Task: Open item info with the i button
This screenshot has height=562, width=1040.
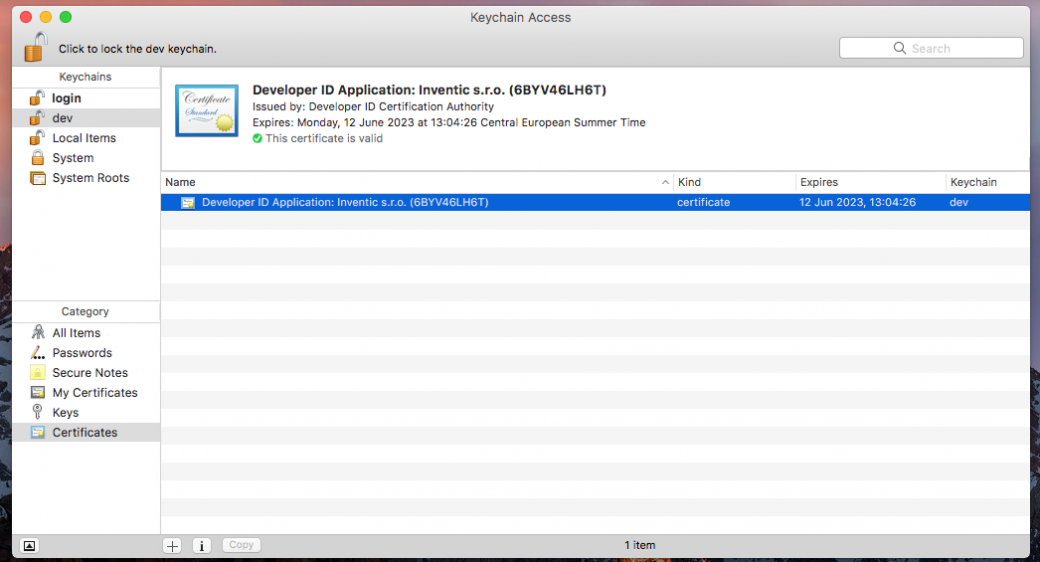Action: tap(202, 545)
